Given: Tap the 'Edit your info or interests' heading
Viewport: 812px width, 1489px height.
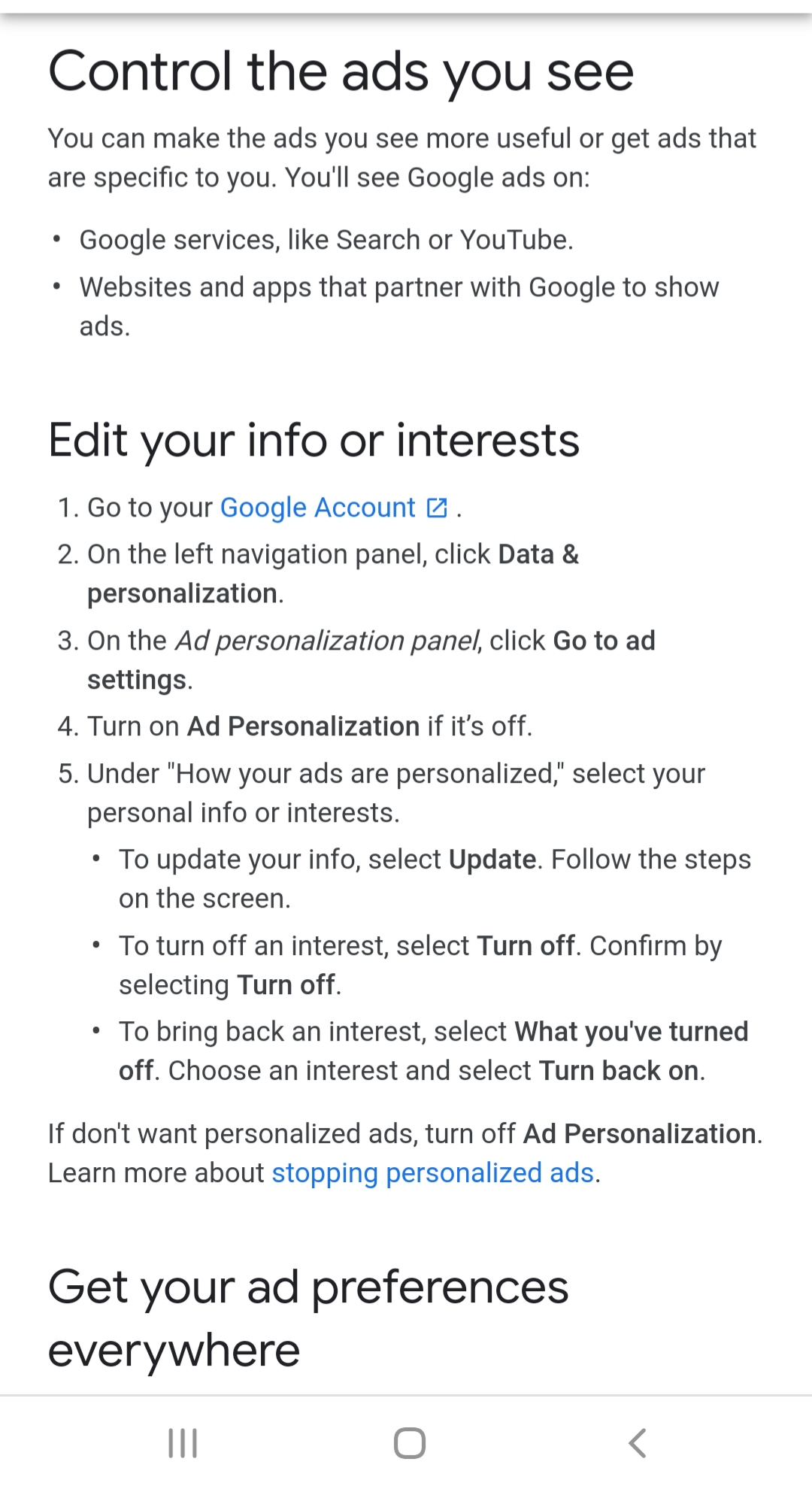Looking at the screenshot, I should click(314, 440).
